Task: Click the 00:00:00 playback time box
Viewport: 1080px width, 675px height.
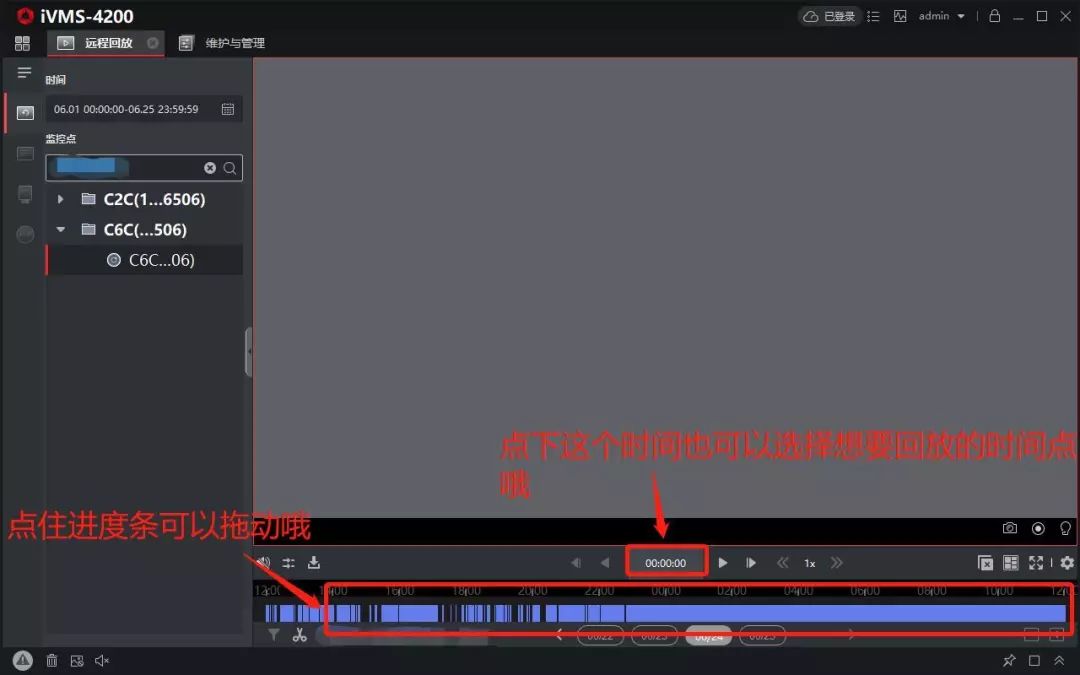Action: 666,563
